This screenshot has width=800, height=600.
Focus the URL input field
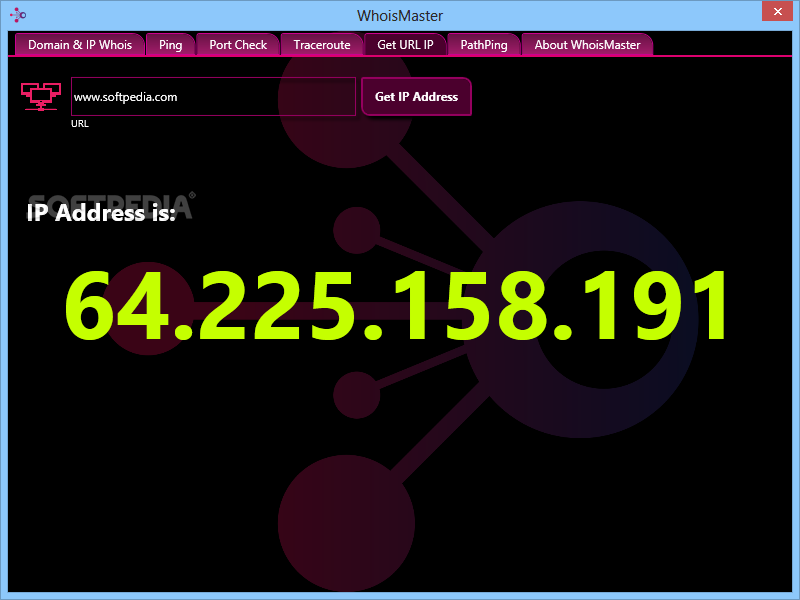[x=213, y=96]
